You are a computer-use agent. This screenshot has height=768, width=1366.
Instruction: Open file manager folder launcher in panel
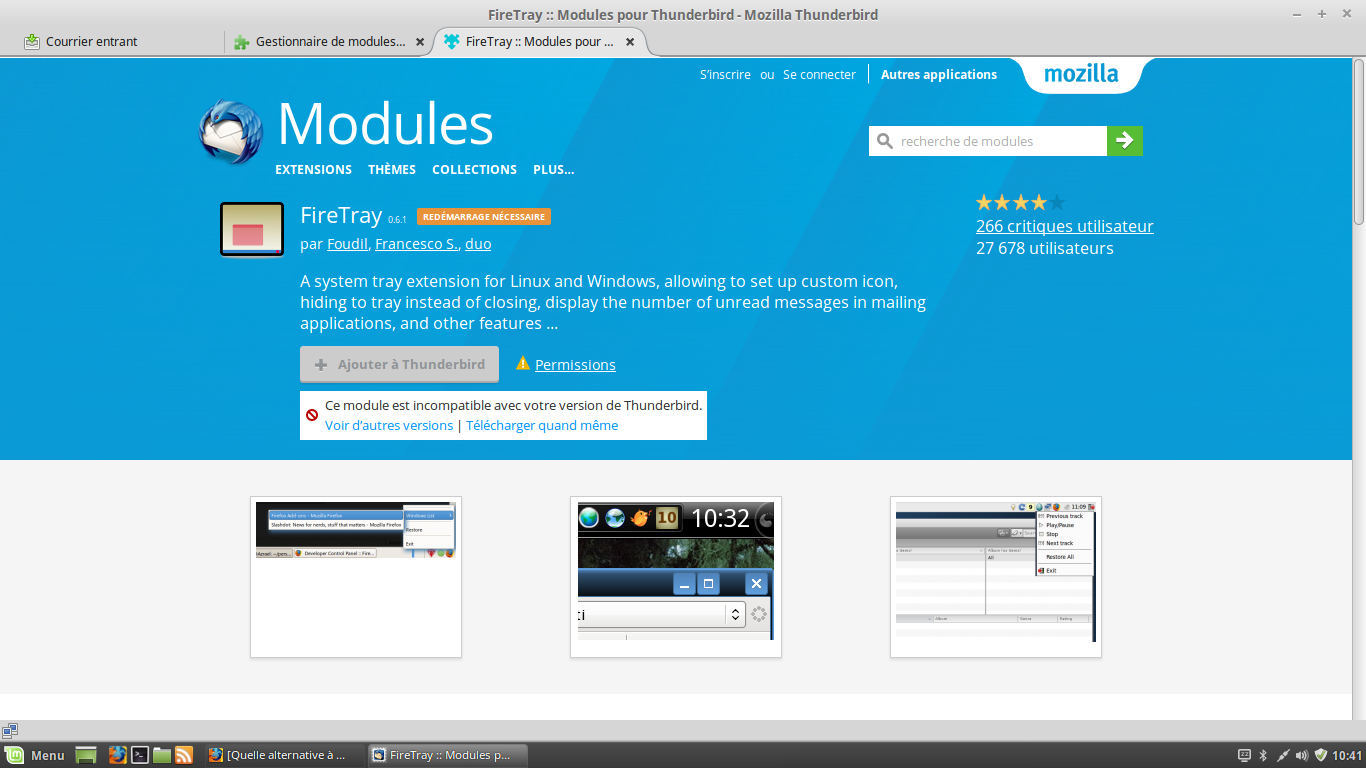click(162, 755)
